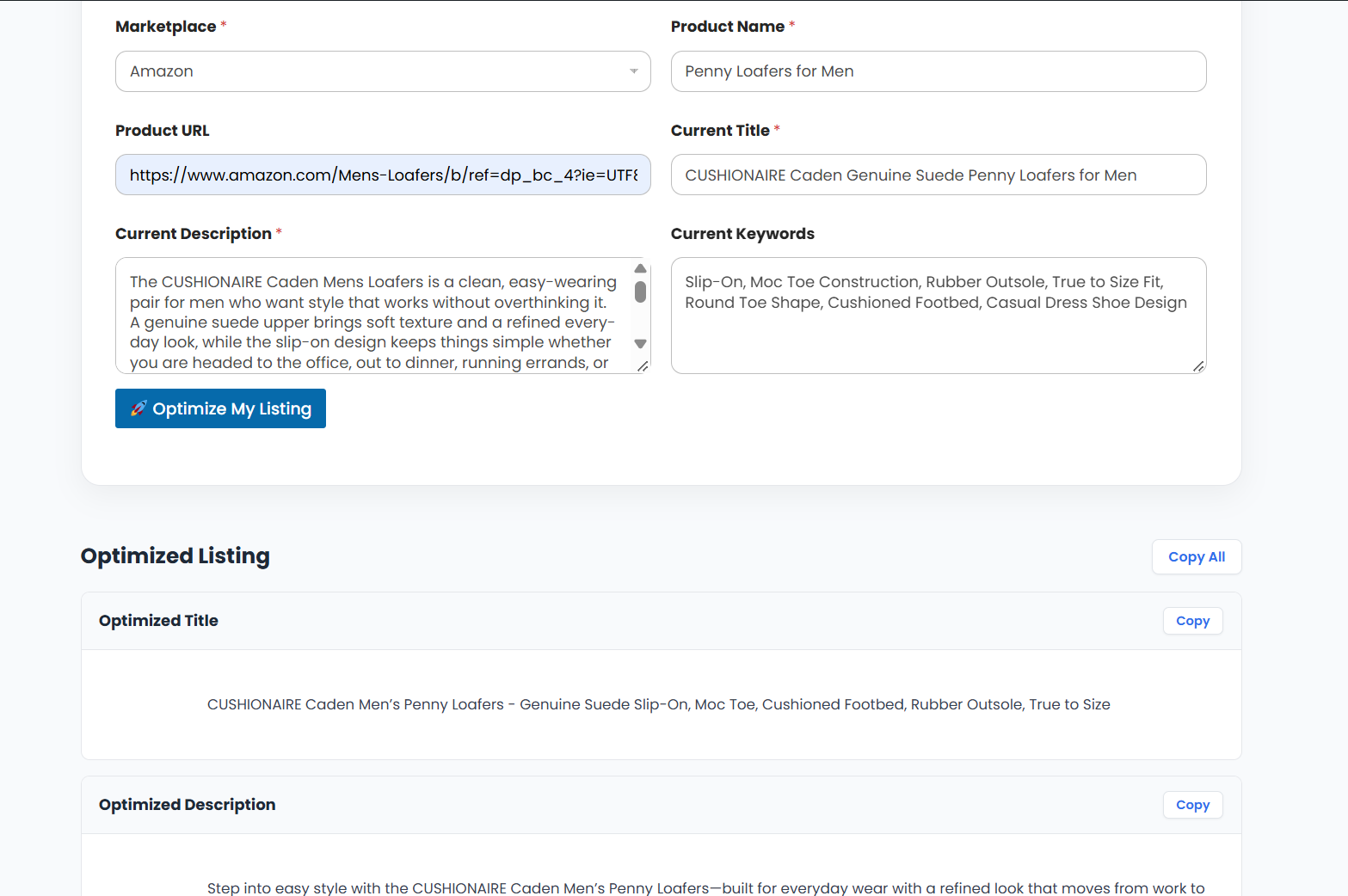1348x896 pixels.
Task: Click the 'Optimized Listing' heading
Action: tap(175, 556)
